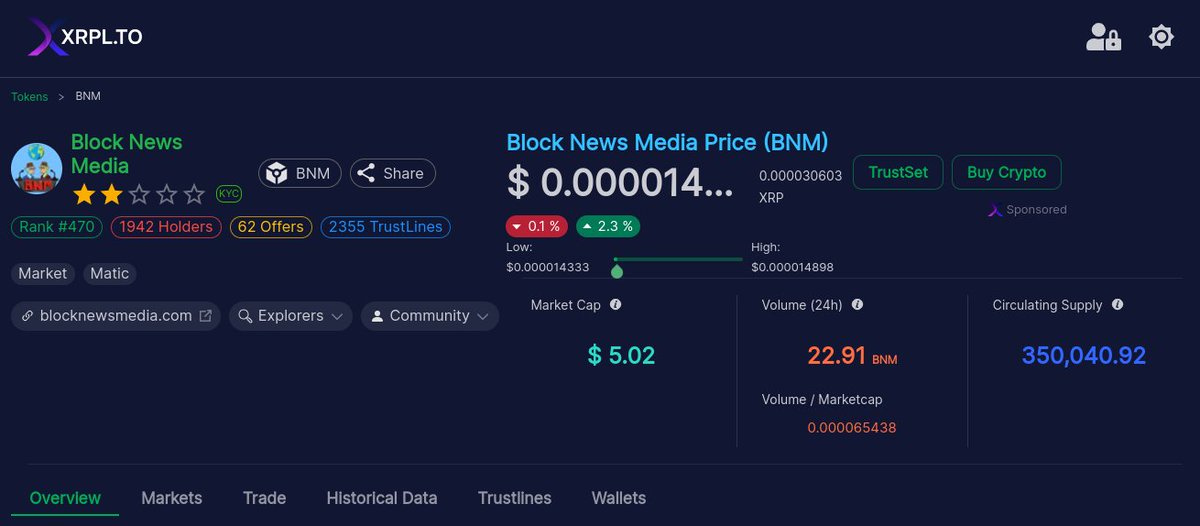Click the 22.91 BNM volume value
Screen dimensions: 1200x526
[852, 355]
